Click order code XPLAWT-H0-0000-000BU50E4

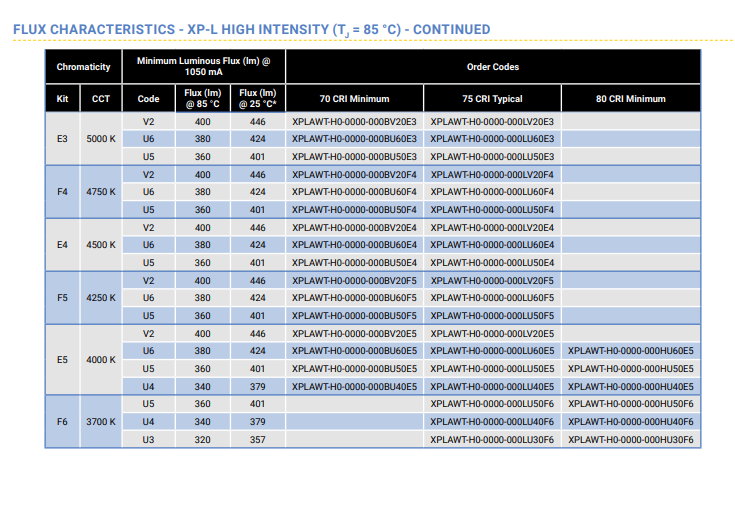(x=354, y=263)
